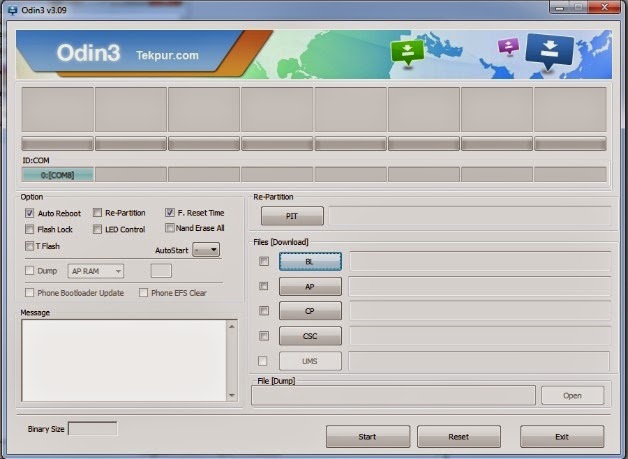Click the UMS button
Image resolution: width=628 pixels, height=459 pixels.
click(x=310, y=361)
